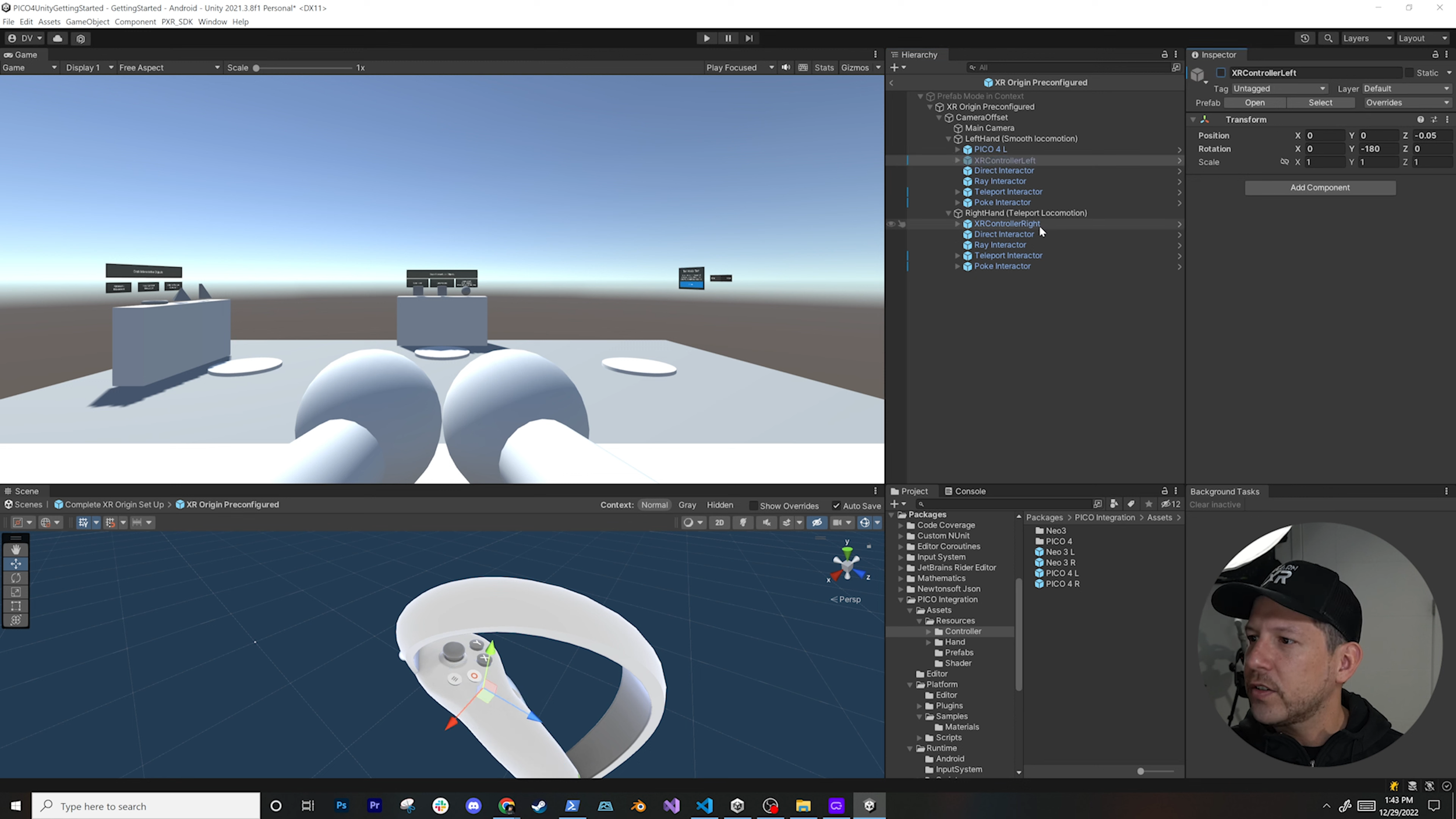Click the prefab Select button
Screen dimensions: 1456x819
tap(1320, 103)
